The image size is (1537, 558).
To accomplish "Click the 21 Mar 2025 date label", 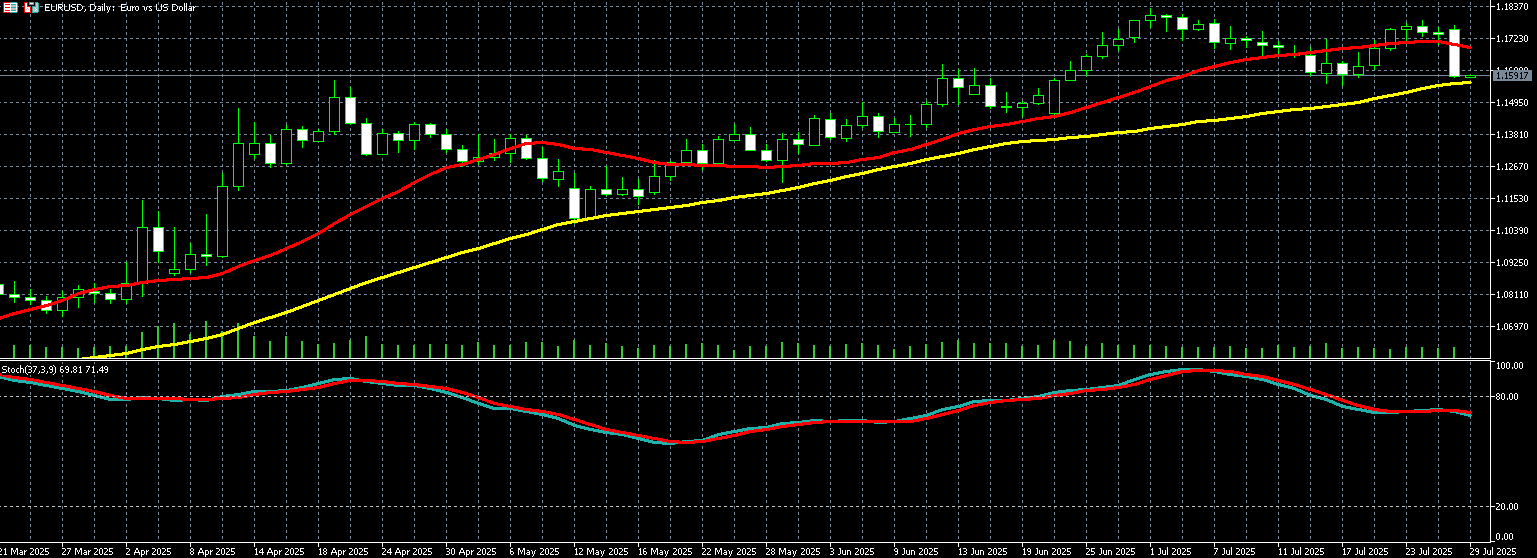I will click(x=25, y=551).
